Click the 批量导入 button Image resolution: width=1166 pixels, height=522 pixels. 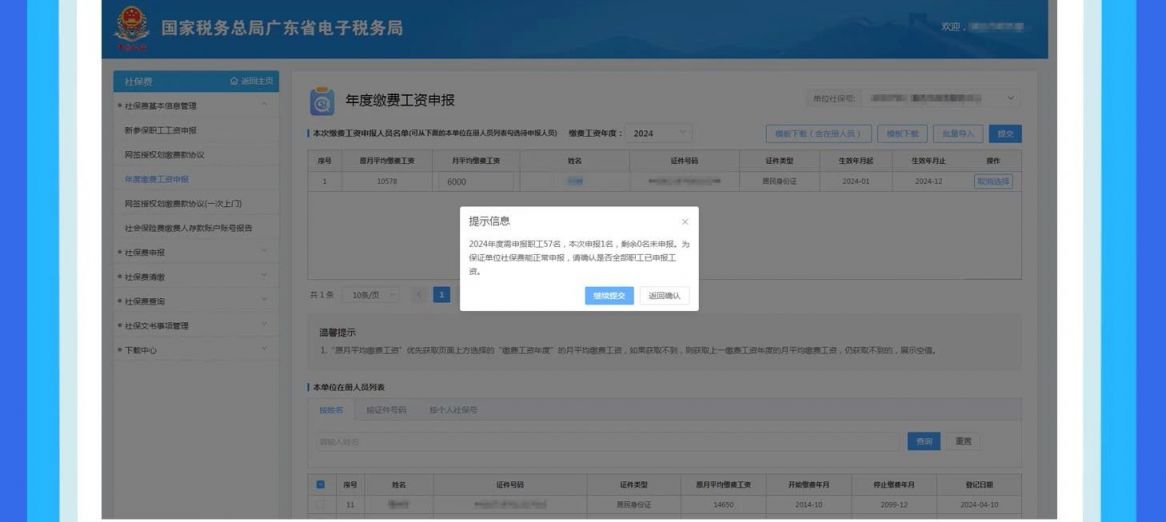958,134
